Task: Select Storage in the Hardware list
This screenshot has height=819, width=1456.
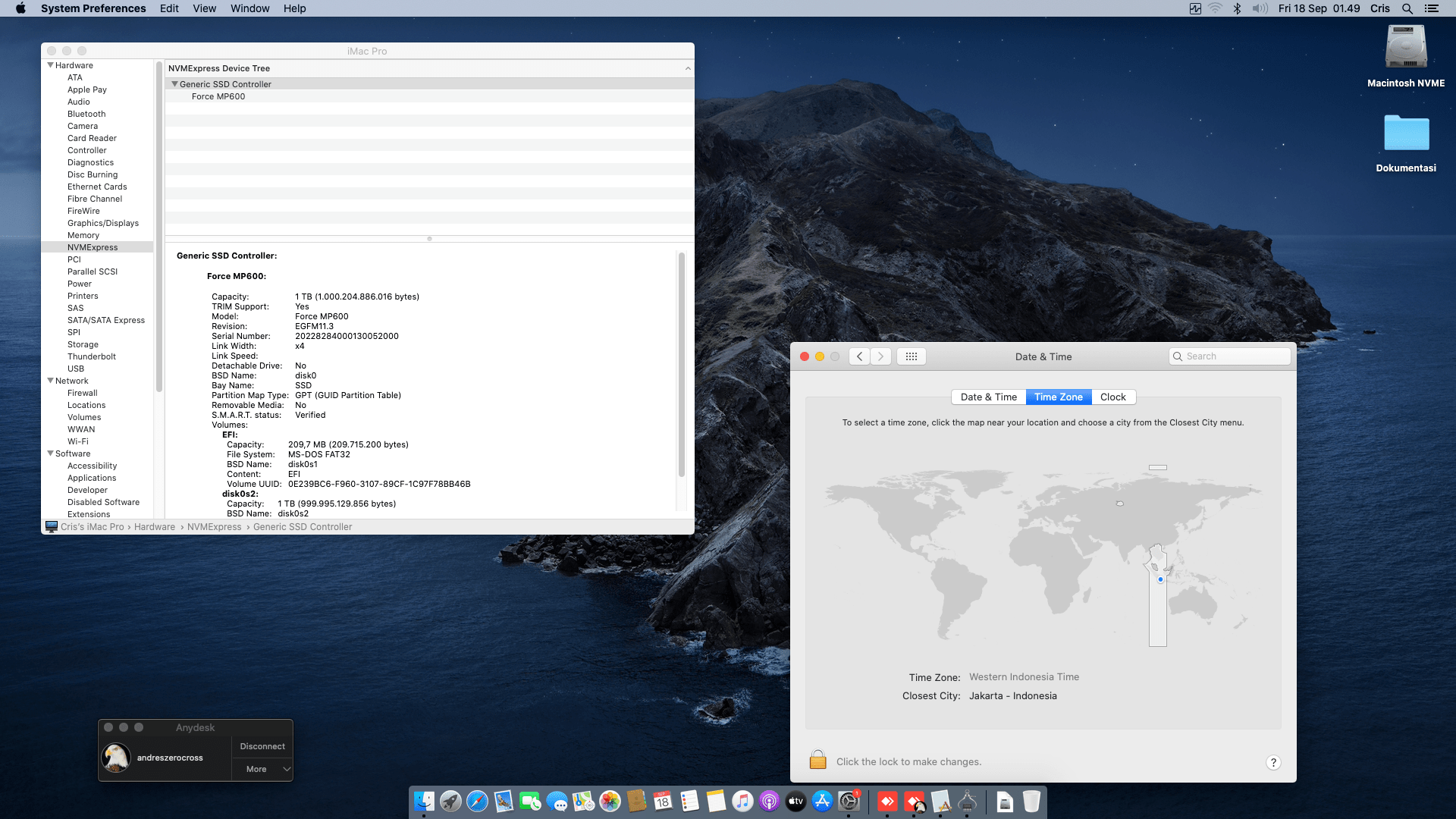Action: click(x=83, y=344)
